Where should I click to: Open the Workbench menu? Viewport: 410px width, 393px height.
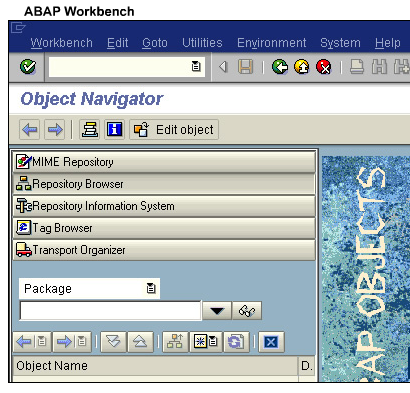[x=62, y=43]
